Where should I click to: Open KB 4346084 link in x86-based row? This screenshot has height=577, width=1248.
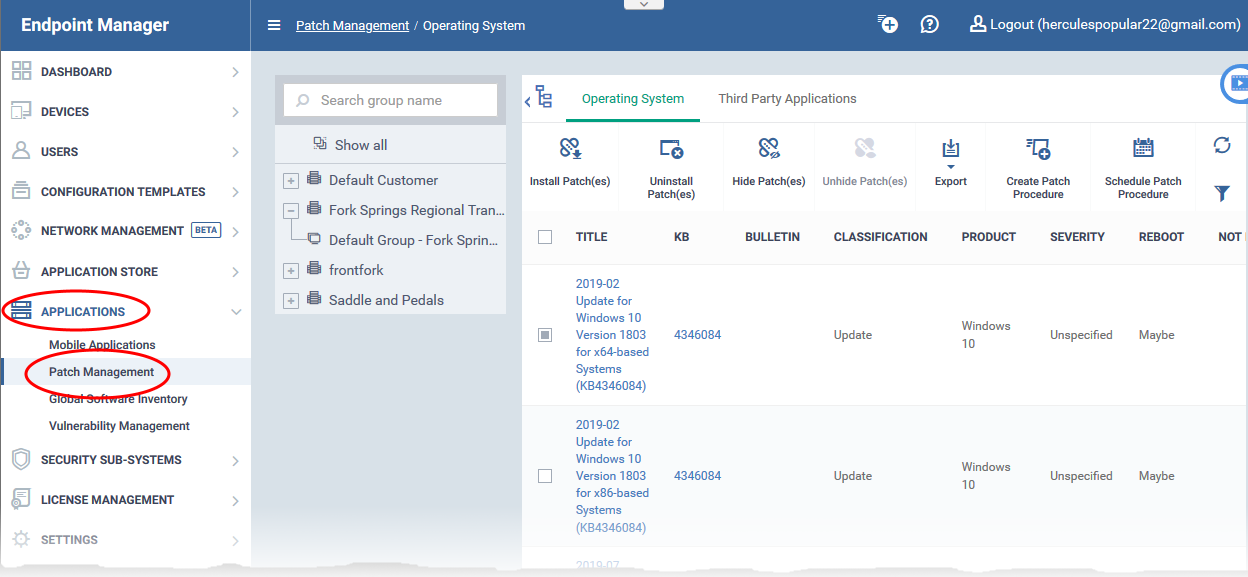coord(697,476)
